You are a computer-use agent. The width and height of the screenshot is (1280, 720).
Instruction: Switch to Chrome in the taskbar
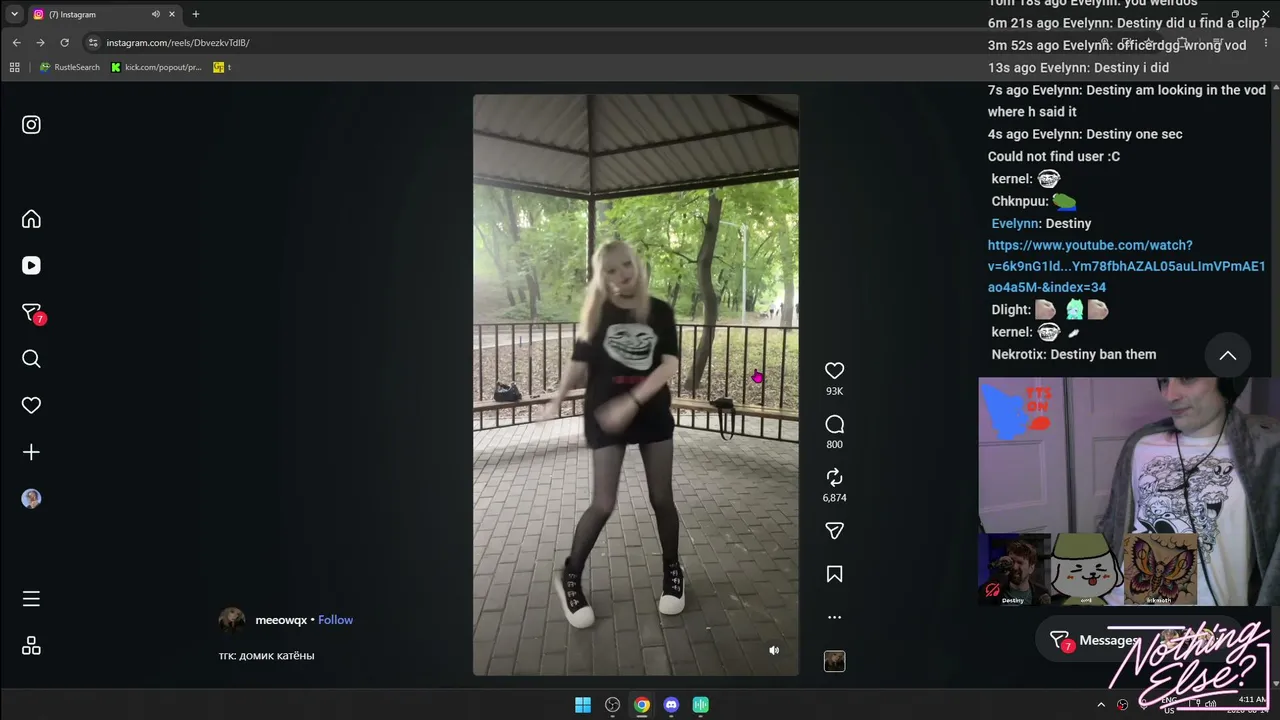pyautogui.click(x=642, y=705)
